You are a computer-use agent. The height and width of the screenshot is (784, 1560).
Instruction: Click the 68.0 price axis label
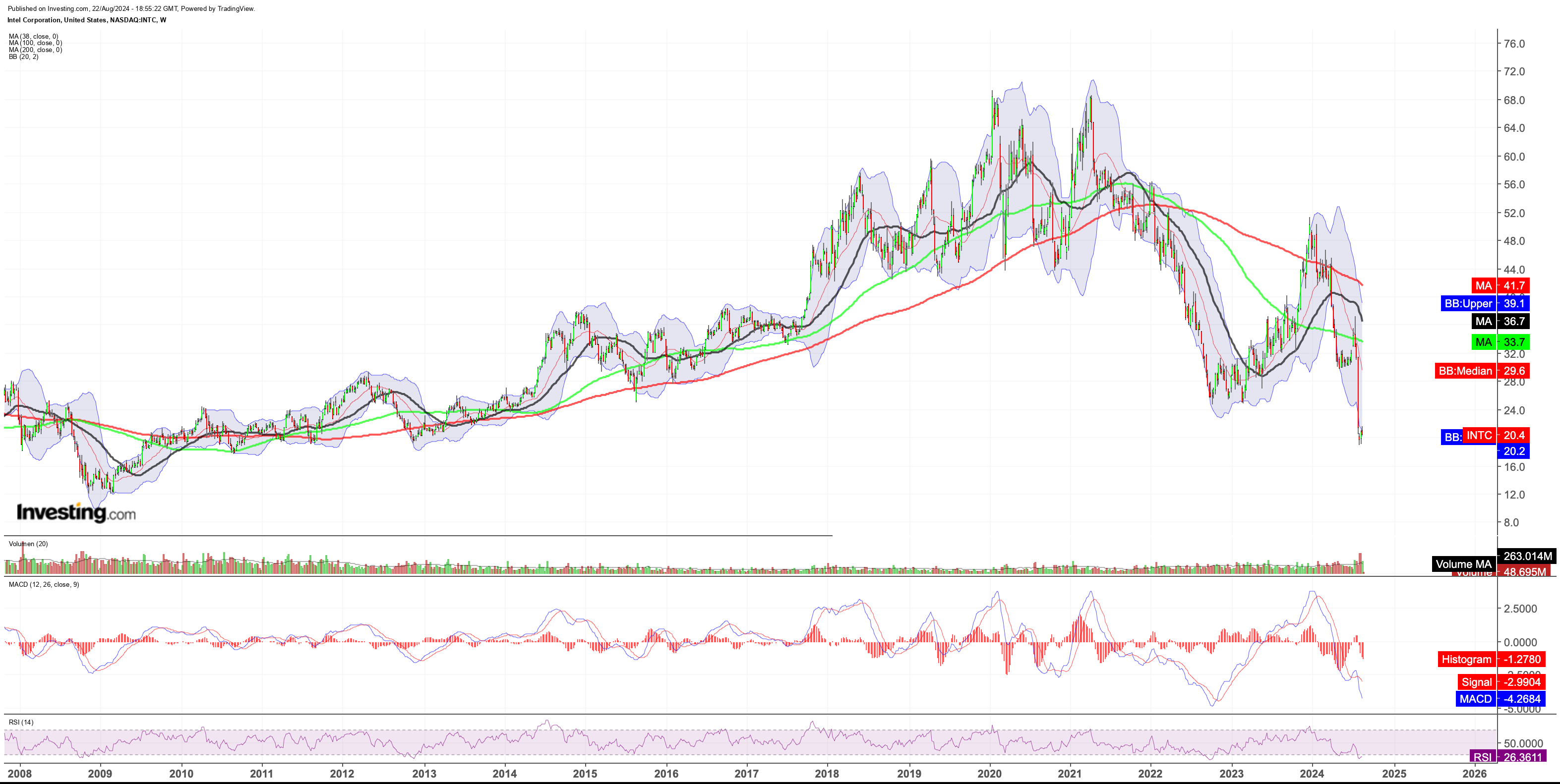click(1514, 100)
